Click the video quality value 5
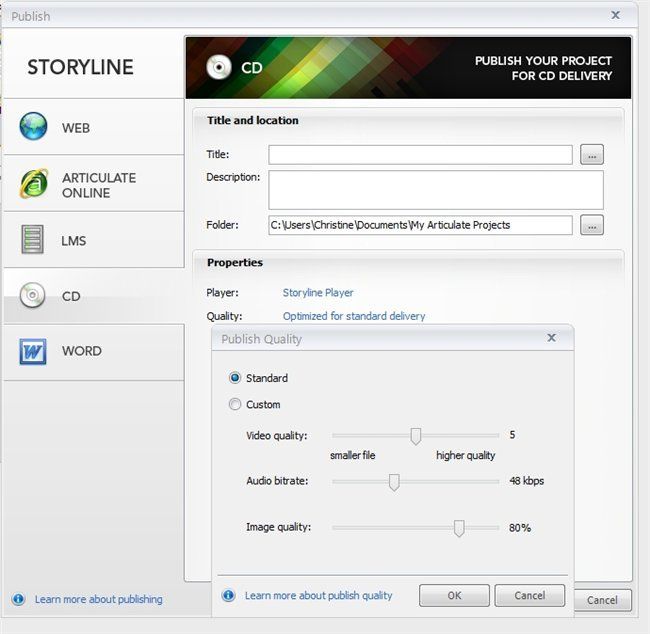 512,435
